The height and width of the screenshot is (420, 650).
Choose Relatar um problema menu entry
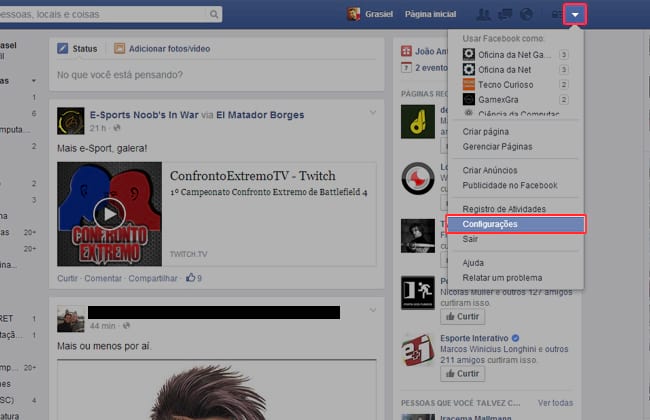(502, 277)
